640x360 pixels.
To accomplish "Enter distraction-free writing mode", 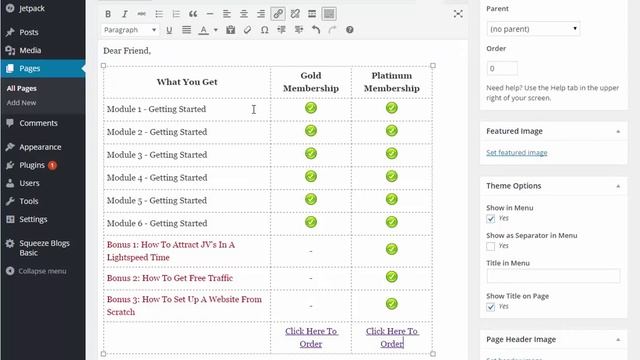I will point(458,14).
